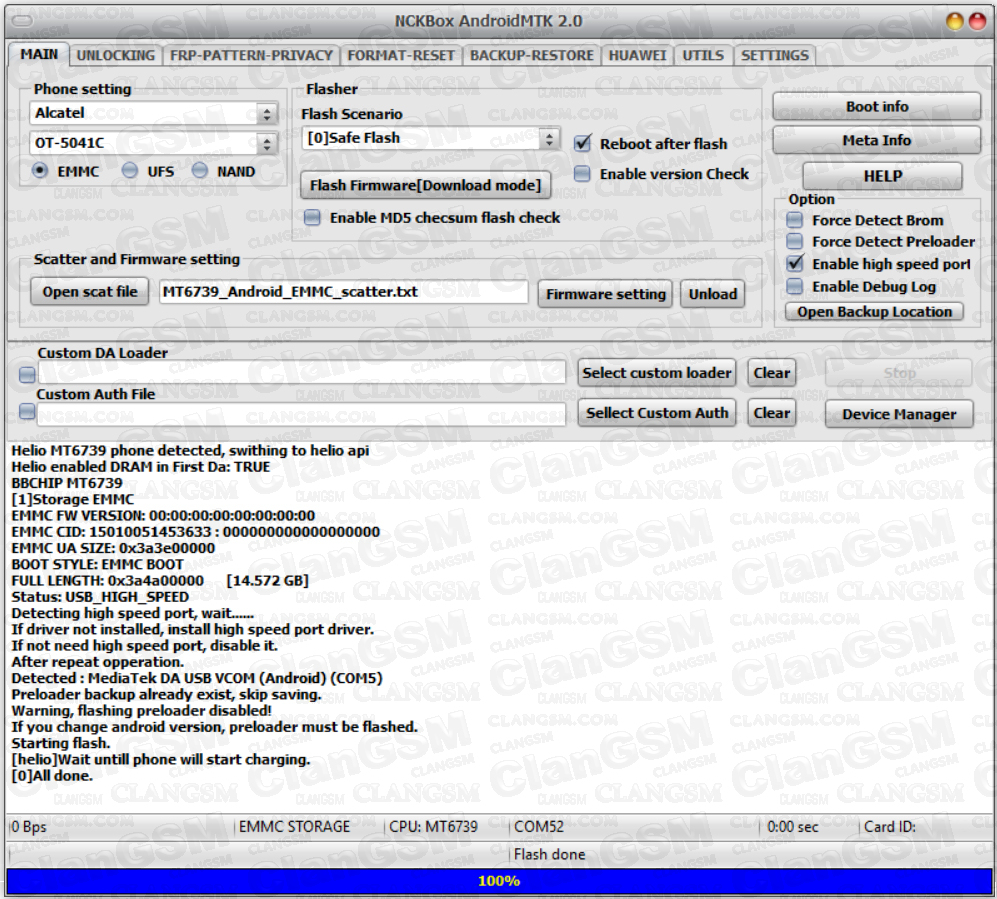Viewport: 997px width, 899px height.
Task: Click the Boot info button
Action: tap(877, 106)
